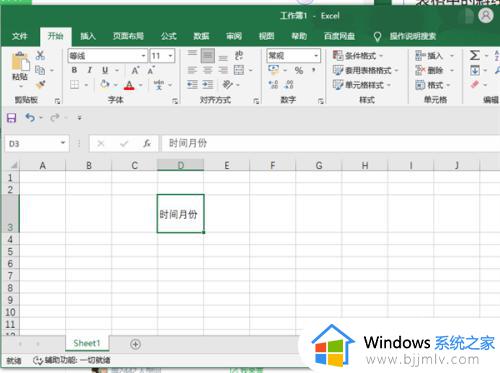Decrease indent
500x373 pixels.
(x=192, y=85)
